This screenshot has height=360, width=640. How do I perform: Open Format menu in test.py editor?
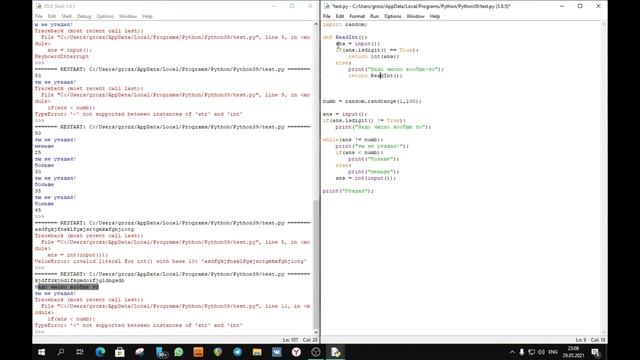pyautogui.click(x=357, y=16)
